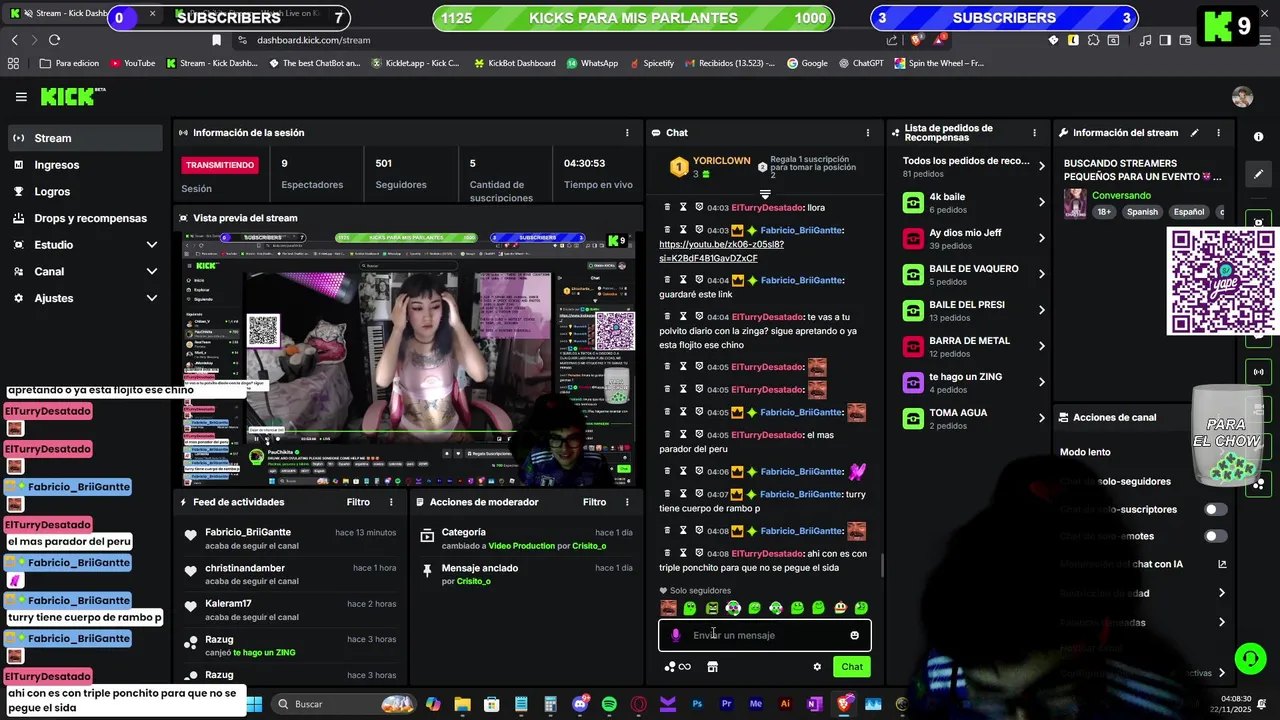Open Brave Shields icon
Image resolution: width=1280 pixels, height=720 pixels.
click(x=917, y=40)
